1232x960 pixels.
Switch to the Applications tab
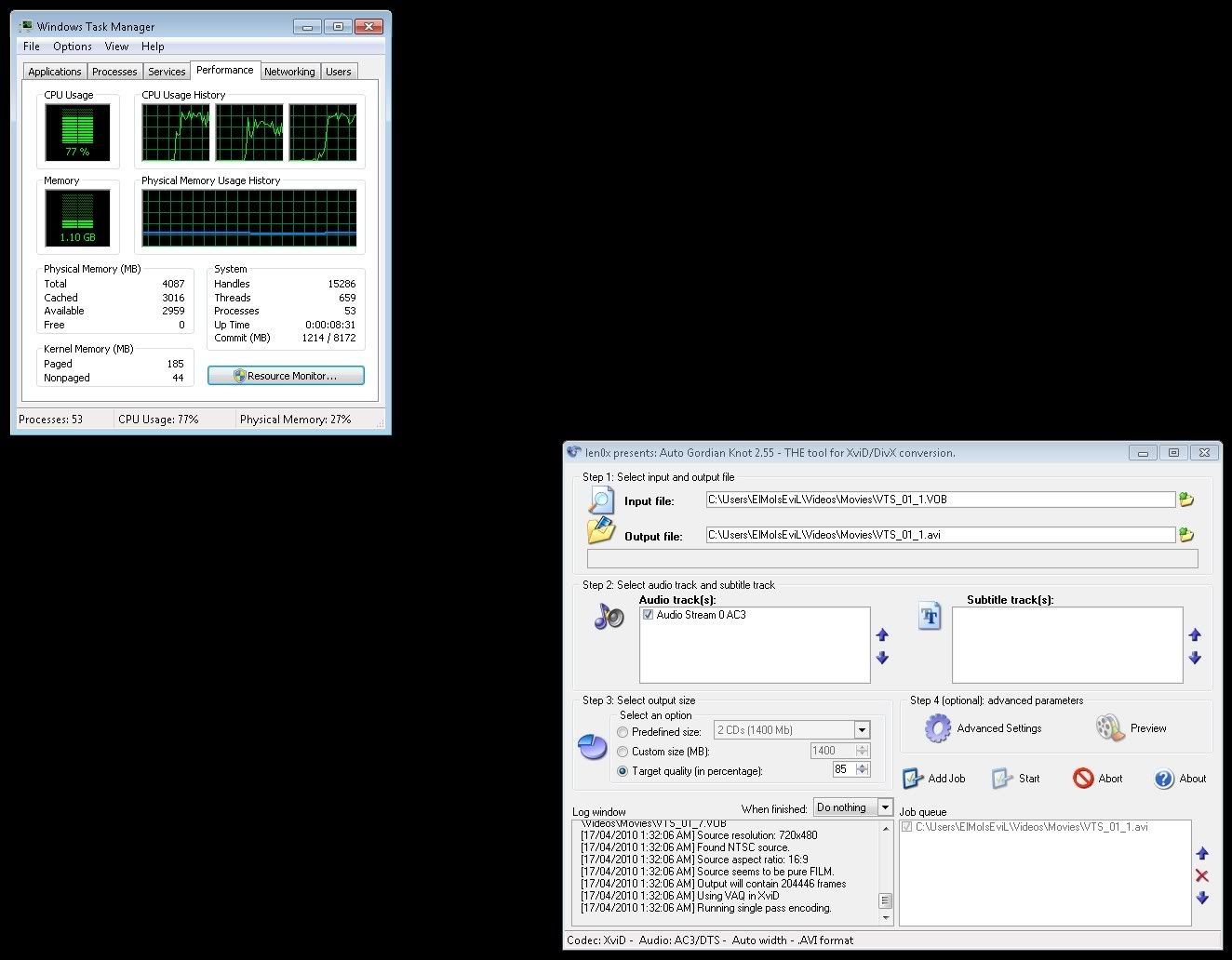point(55,72)
